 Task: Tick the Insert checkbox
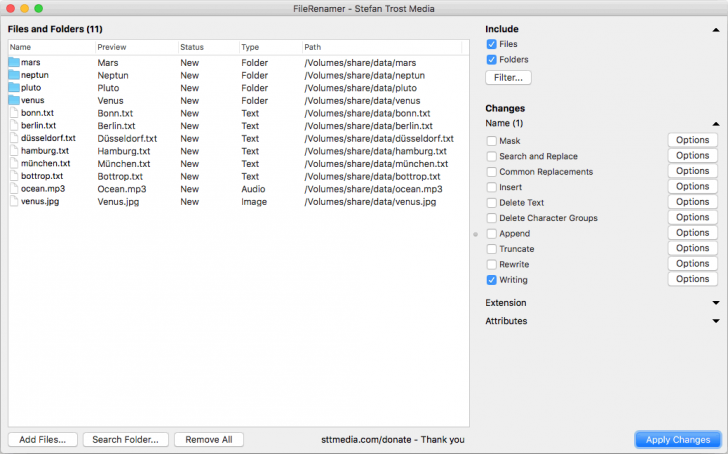(491, 187)
